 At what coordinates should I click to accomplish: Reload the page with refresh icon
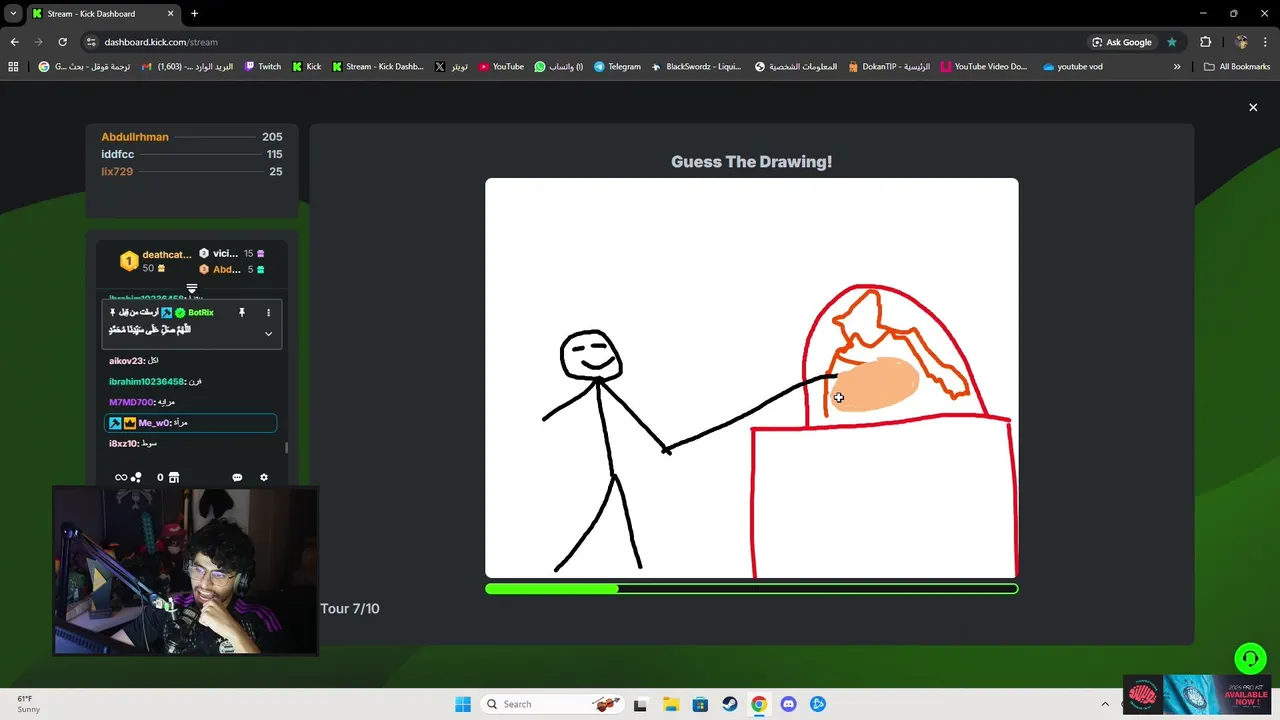pyautogui.click(x=62, y=42)
